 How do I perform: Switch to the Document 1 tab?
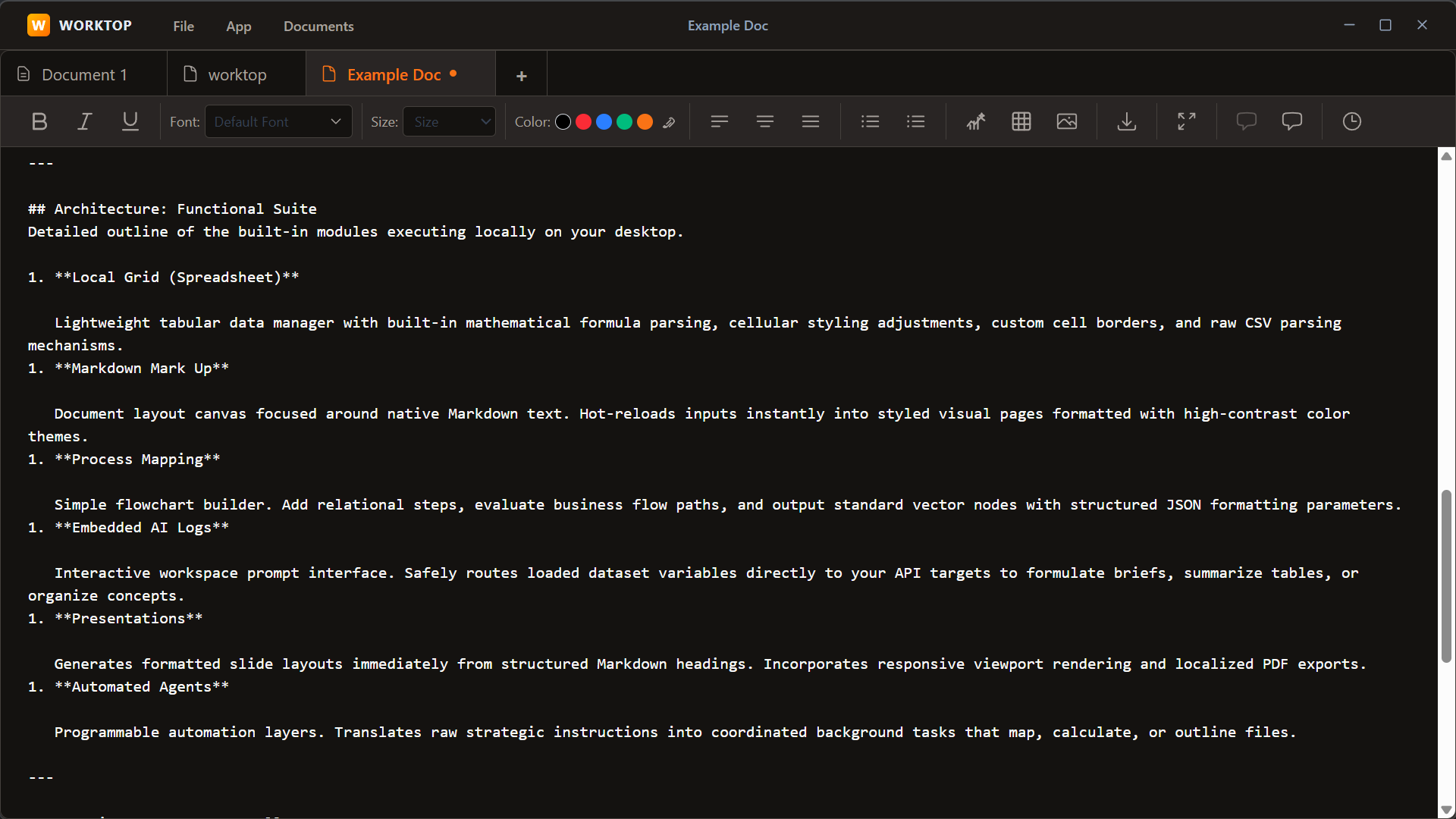tap(83, 74)
